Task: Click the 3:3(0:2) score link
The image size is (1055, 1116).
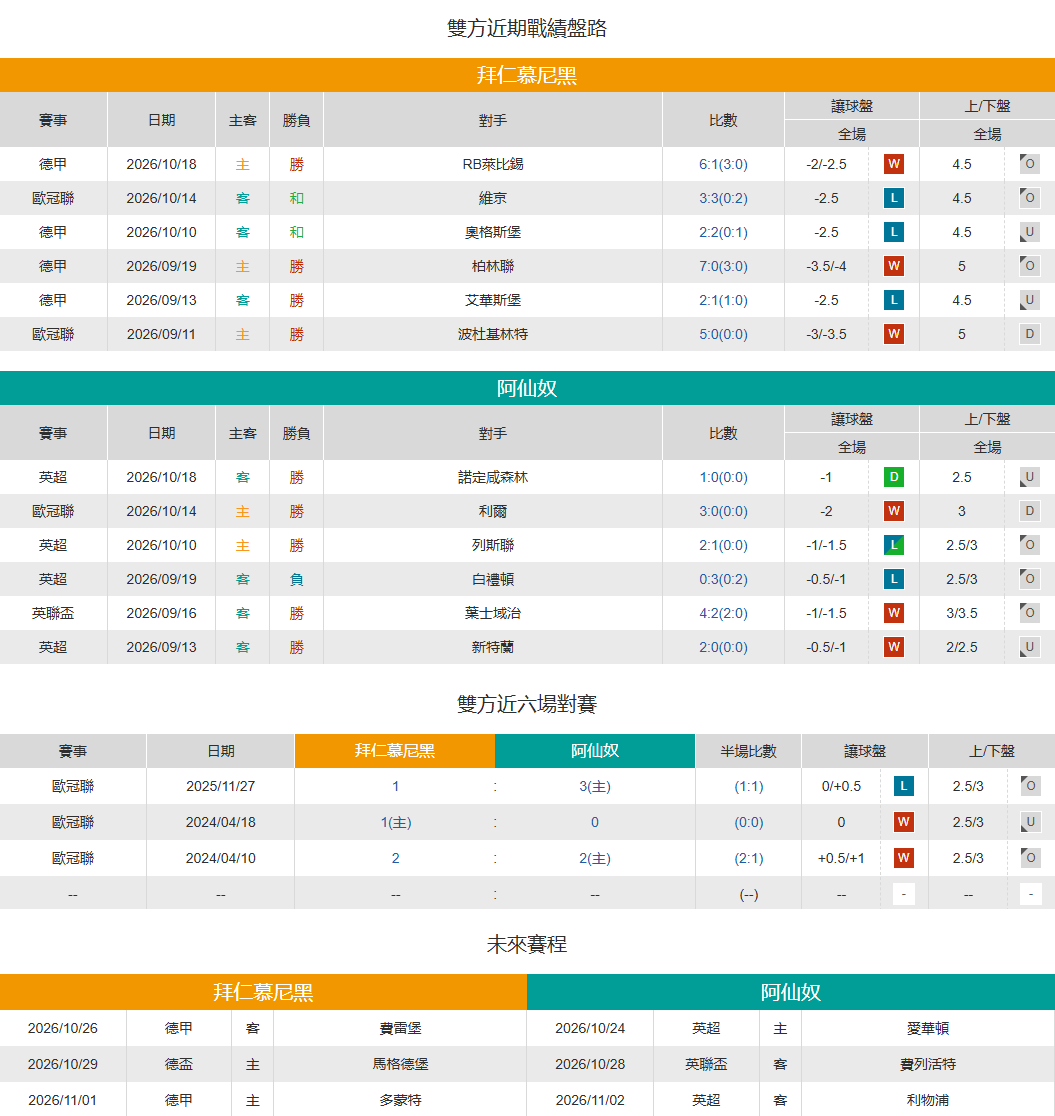Action: 723,198
